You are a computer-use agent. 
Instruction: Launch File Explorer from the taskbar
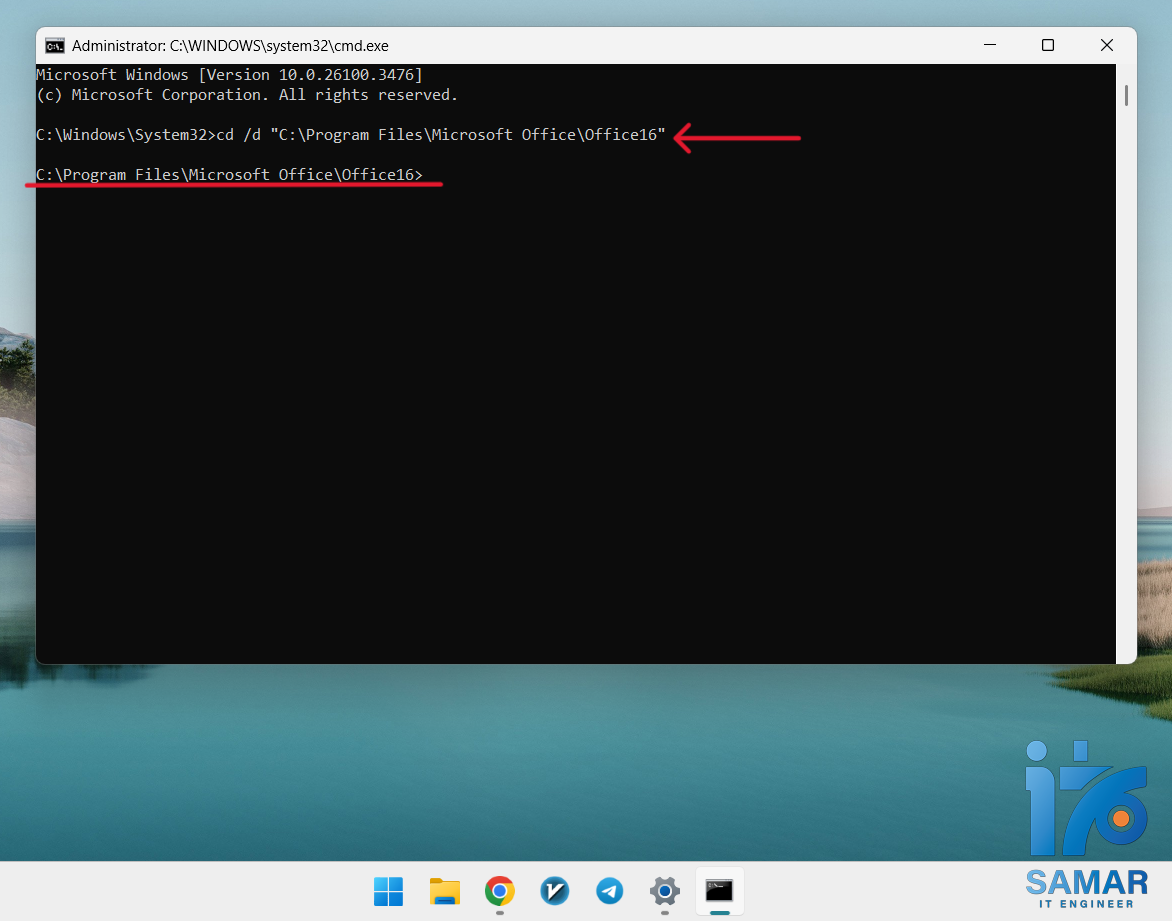click(x=444, y=891)
